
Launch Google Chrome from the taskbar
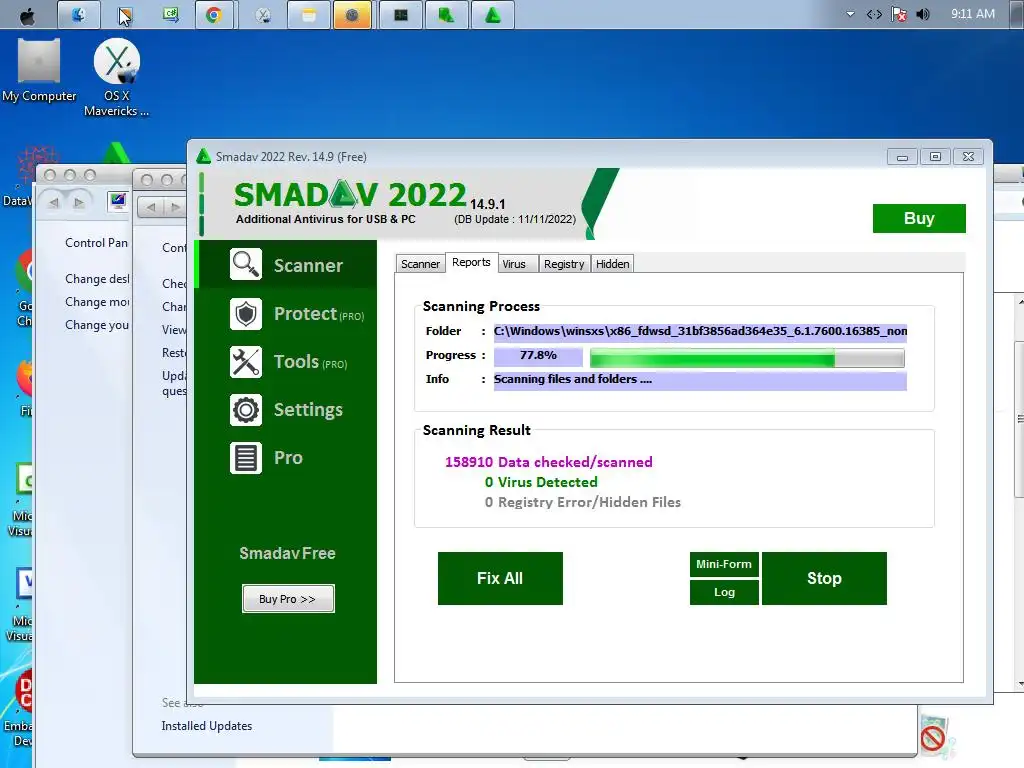pos(214,15)
